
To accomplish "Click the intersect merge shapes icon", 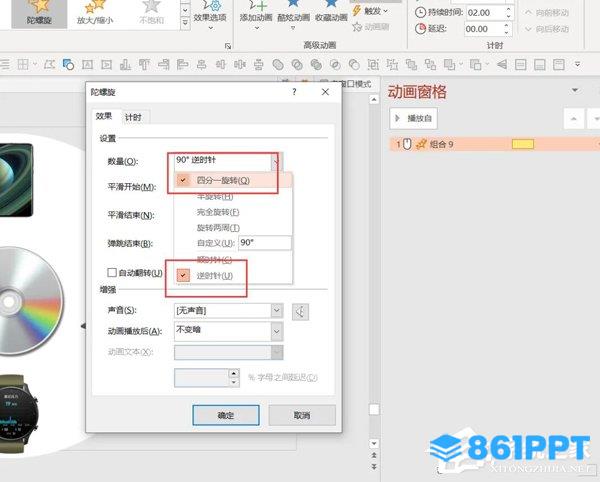I will [335, 65].
